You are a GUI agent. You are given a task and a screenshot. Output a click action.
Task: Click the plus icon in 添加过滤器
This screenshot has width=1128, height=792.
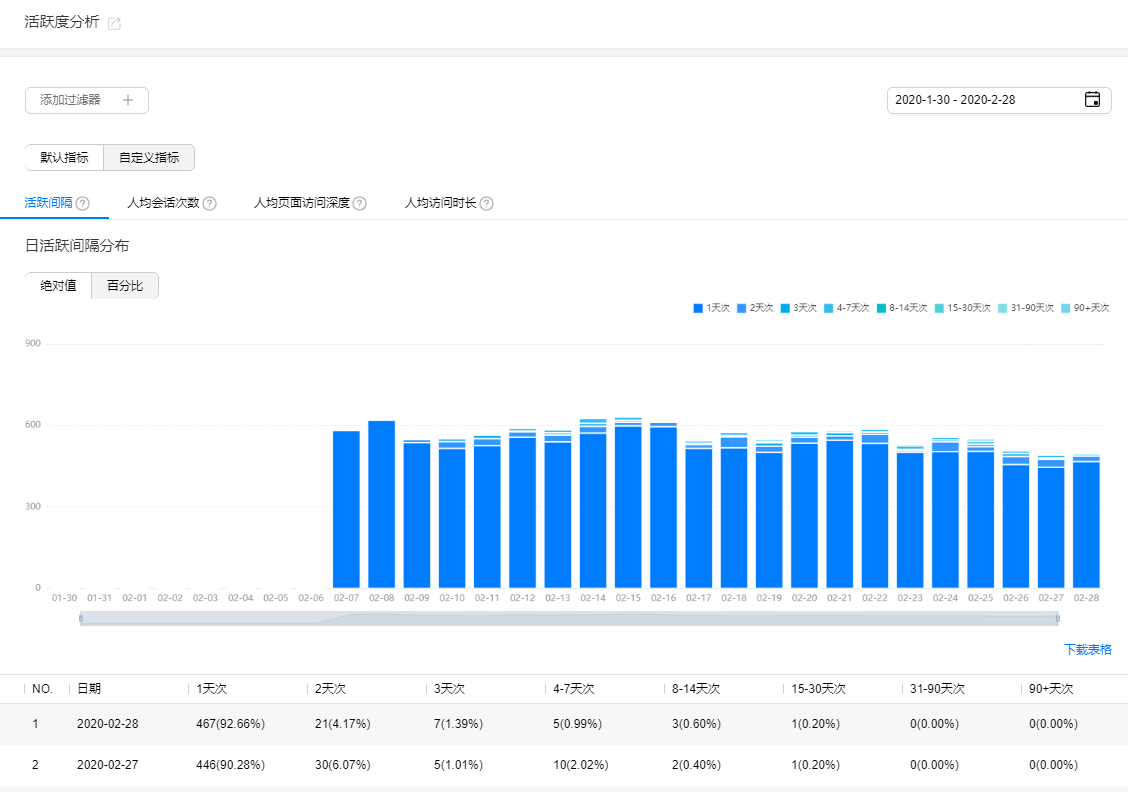pos(128,100)
